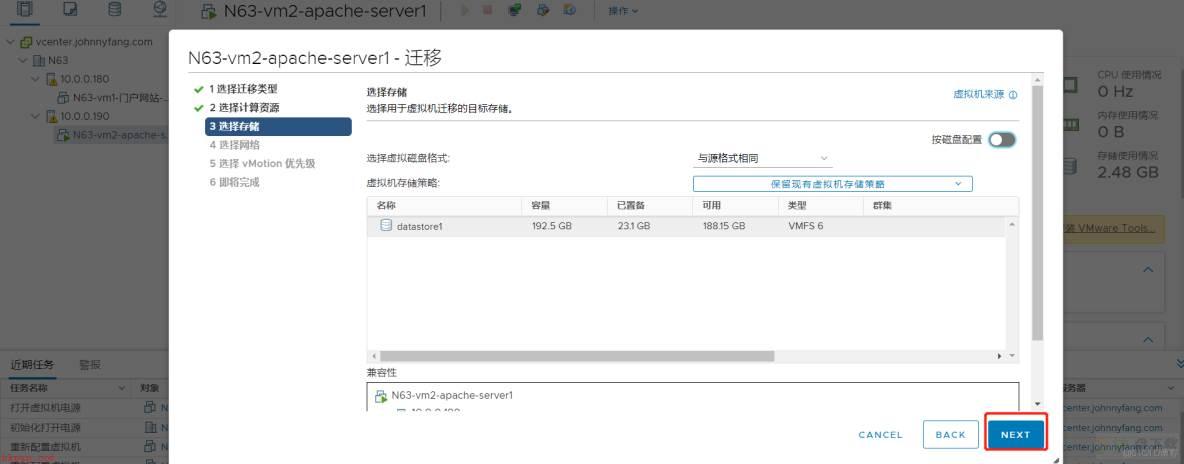
Task: Open the 虚拟机存储策略 dropdown
Action: pos(832,184)
